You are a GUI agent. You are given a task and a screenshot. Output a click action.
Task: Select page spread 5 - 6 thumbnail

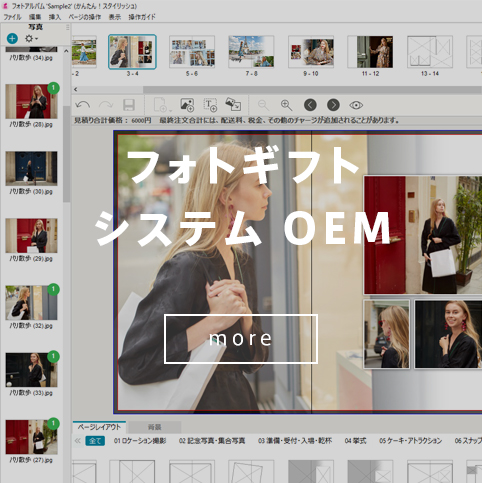click(192, 52)
